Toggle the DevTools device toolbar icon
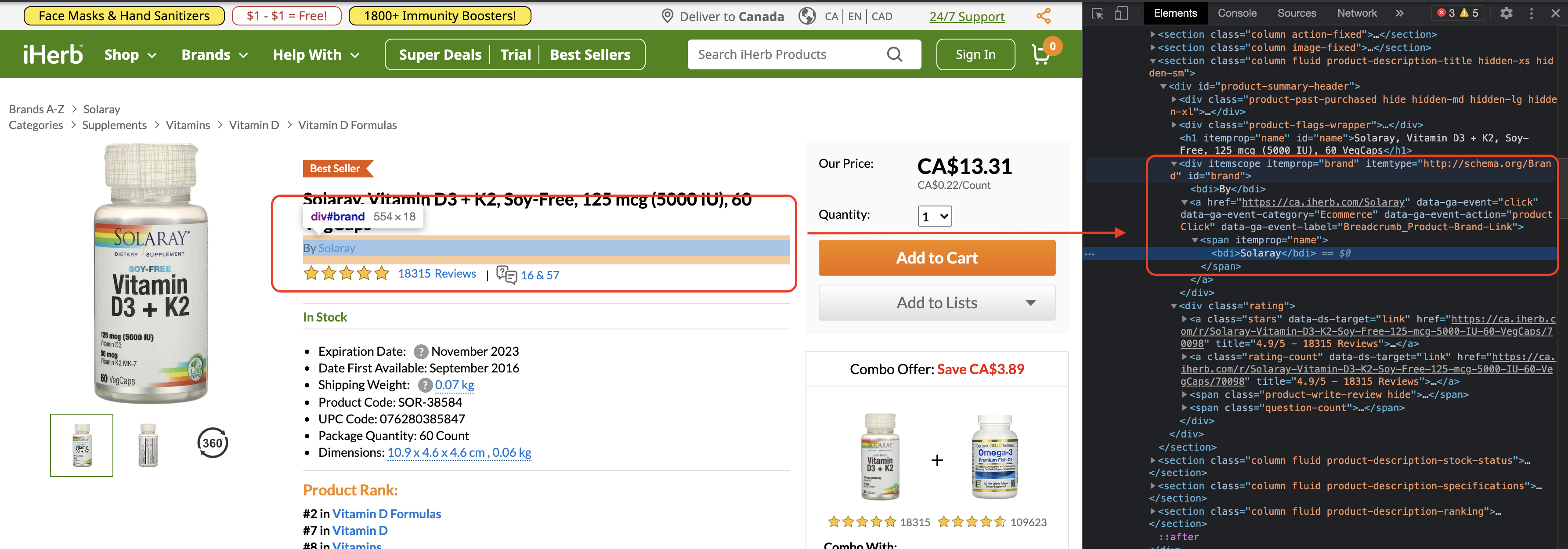1568x549 pixels. pos(1120,13)
